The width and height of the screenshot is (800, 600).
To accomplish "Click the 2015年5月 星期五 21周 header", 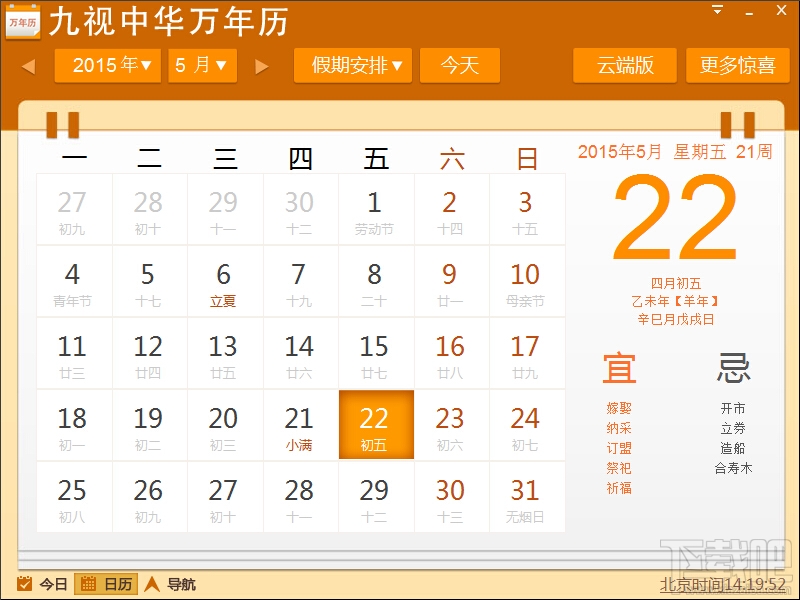I will pos(676,152).
